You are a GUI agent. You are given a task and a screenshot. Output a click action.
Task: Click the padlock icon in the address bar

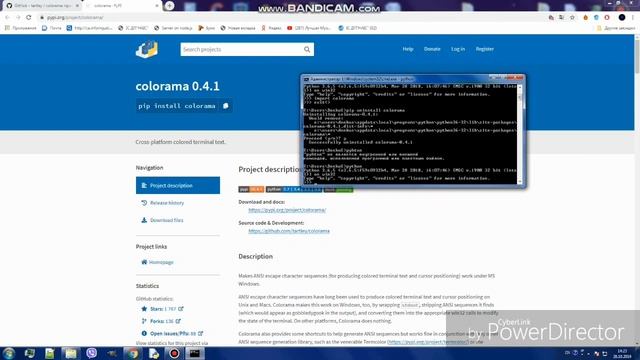(42, 18)
